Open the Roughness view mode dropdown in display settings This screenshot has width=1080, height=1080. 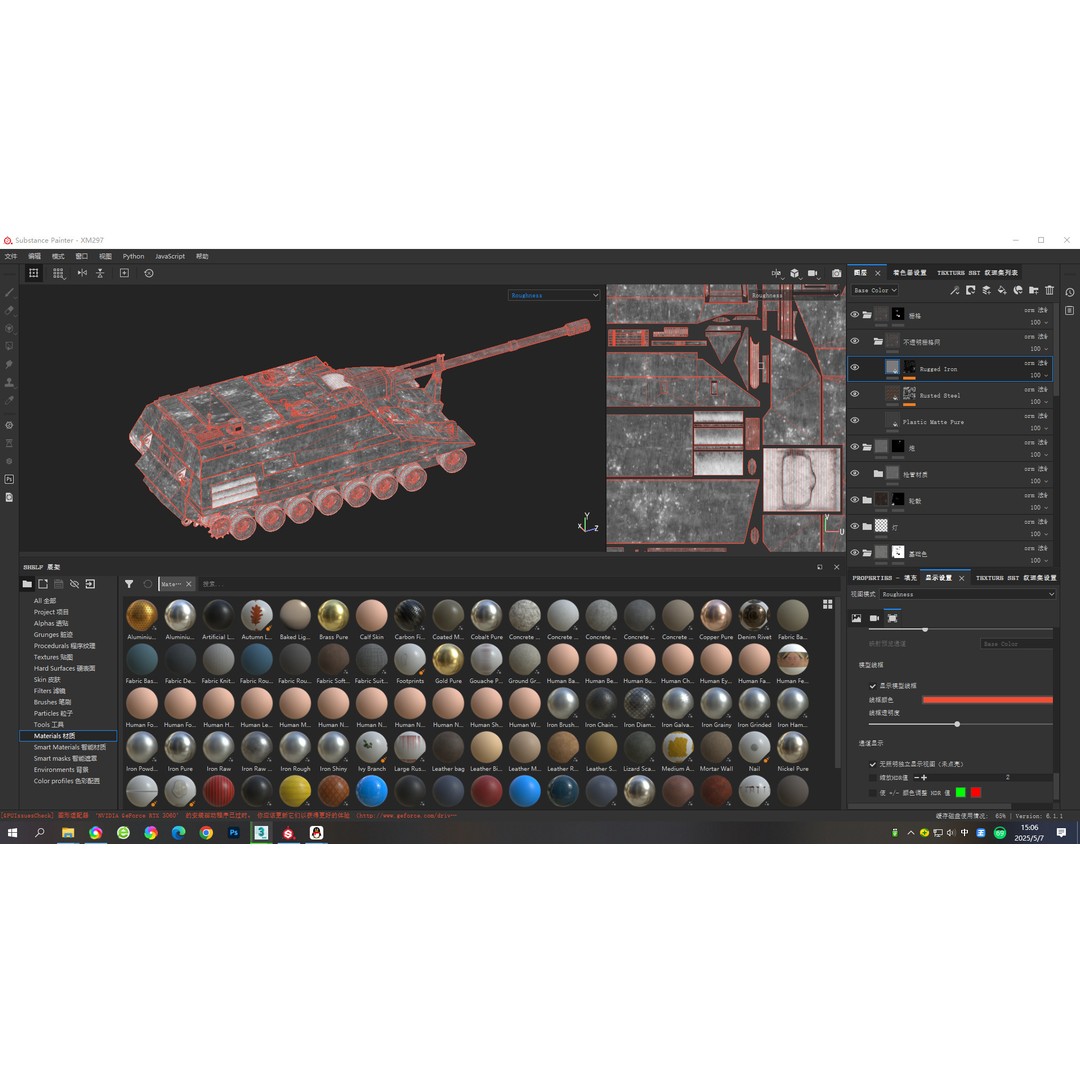(967, 594)
